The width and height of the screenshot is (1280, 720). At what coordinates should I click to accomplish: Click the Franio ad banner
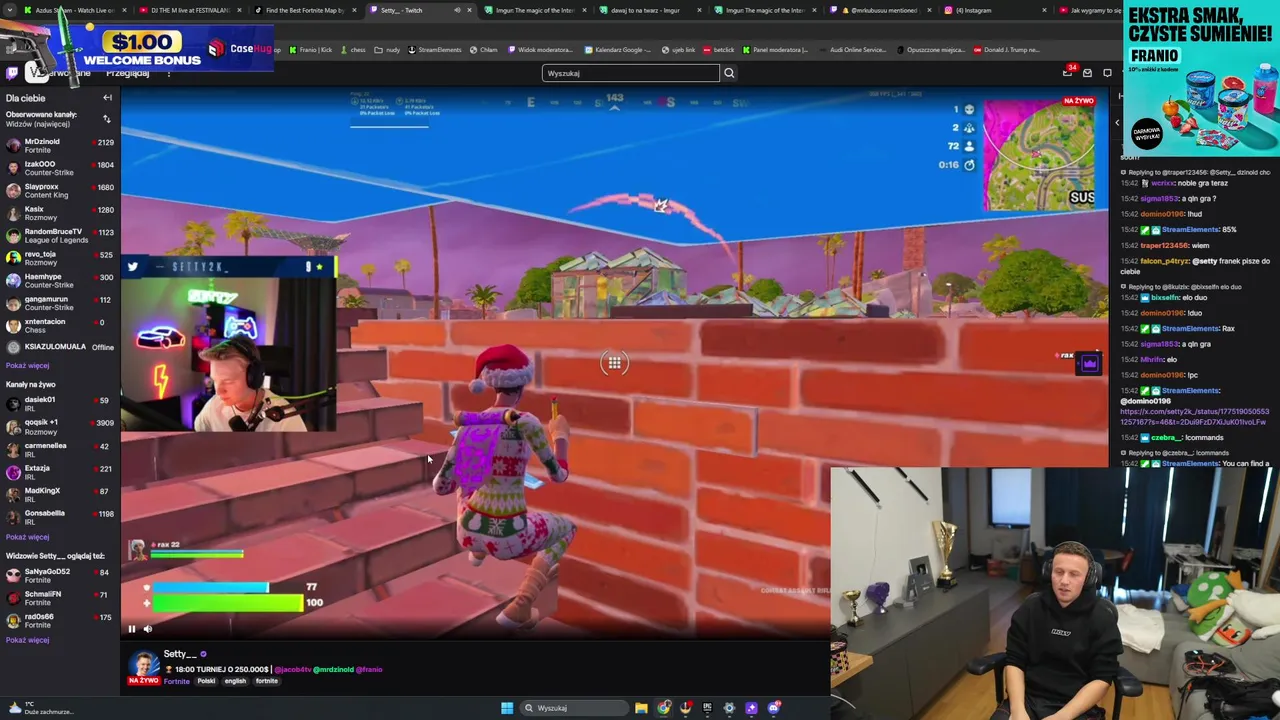coord(1201,79)
